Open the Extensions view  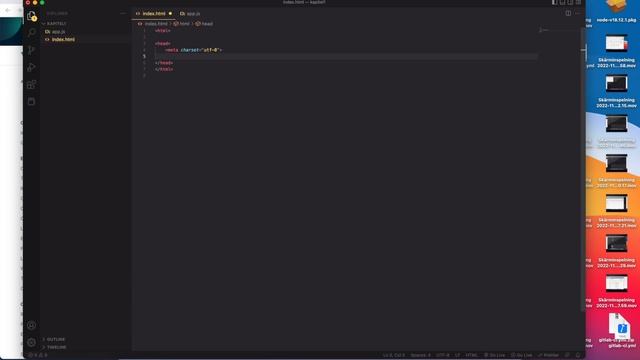point(31,84)
